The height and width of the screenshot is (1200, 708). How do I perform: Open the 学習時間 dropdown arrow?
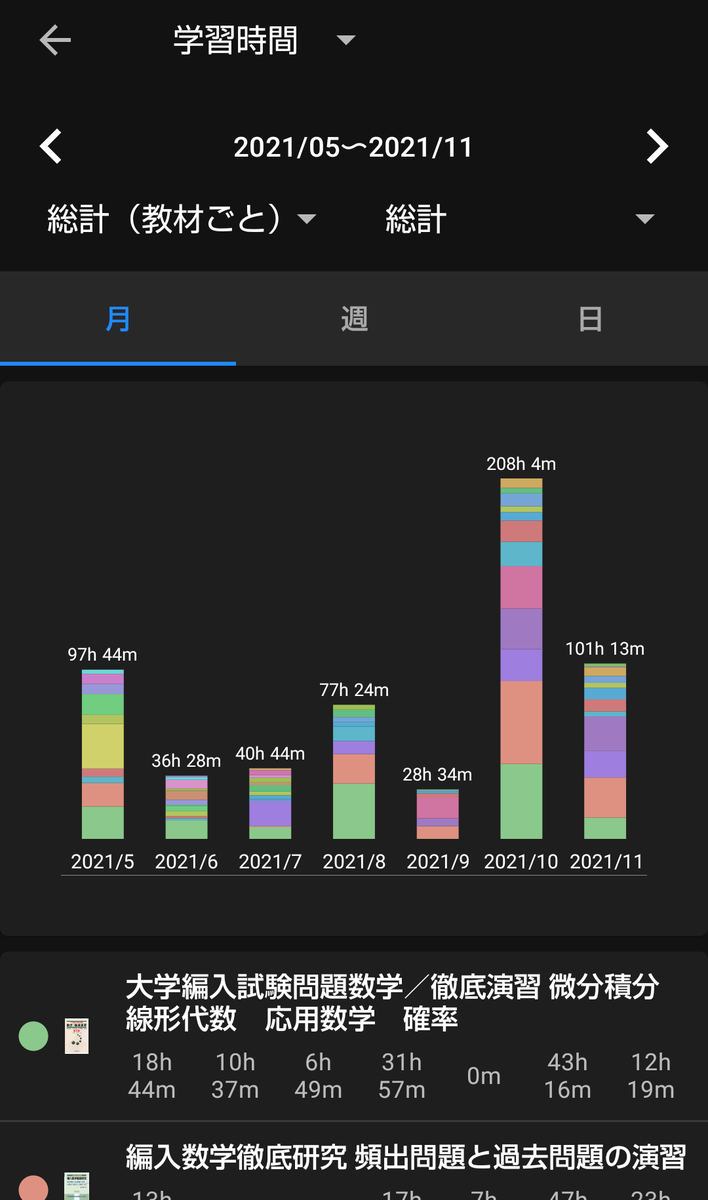(345, 40)
